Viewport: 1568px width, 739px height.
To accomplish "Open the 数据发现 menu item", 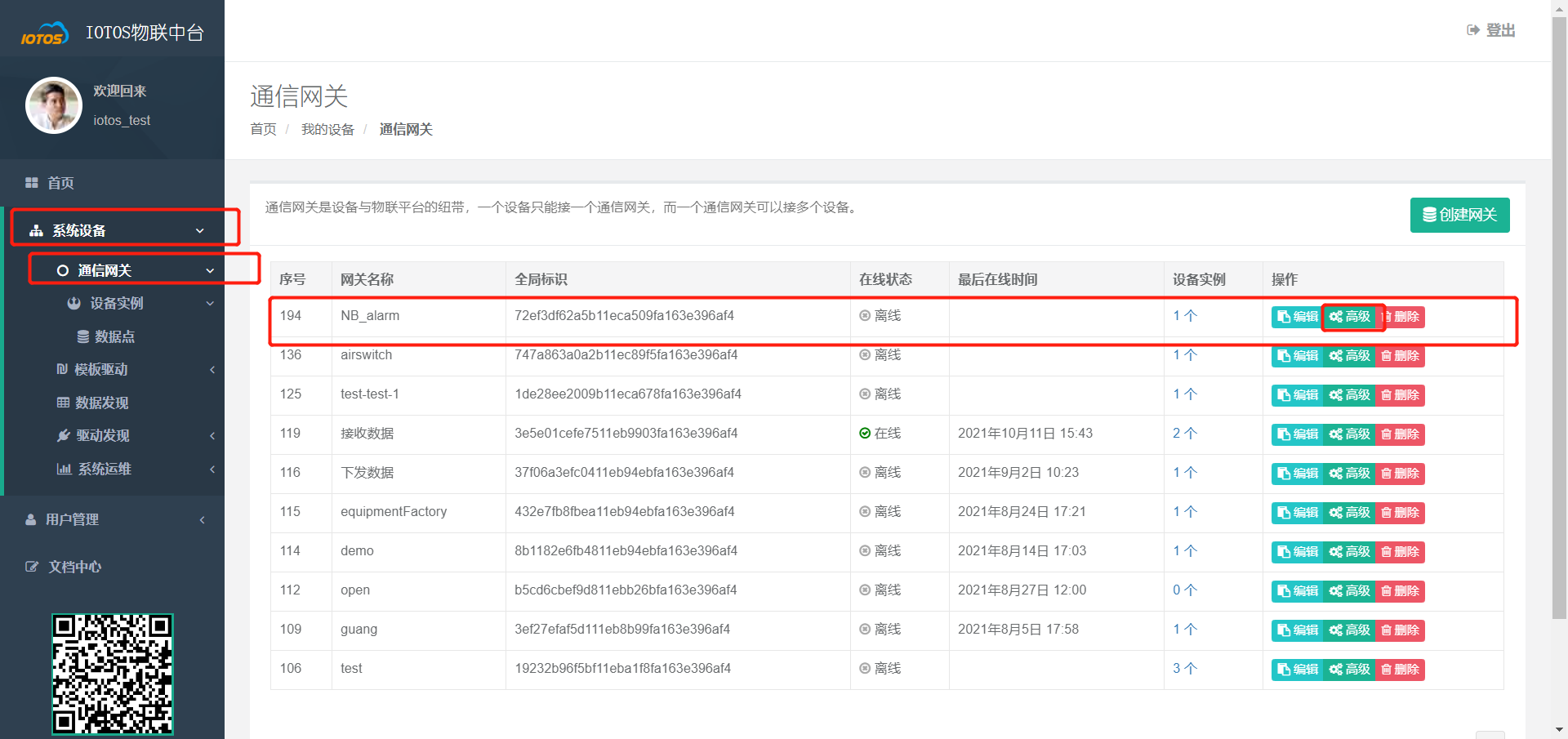I will tap(101, 403).
